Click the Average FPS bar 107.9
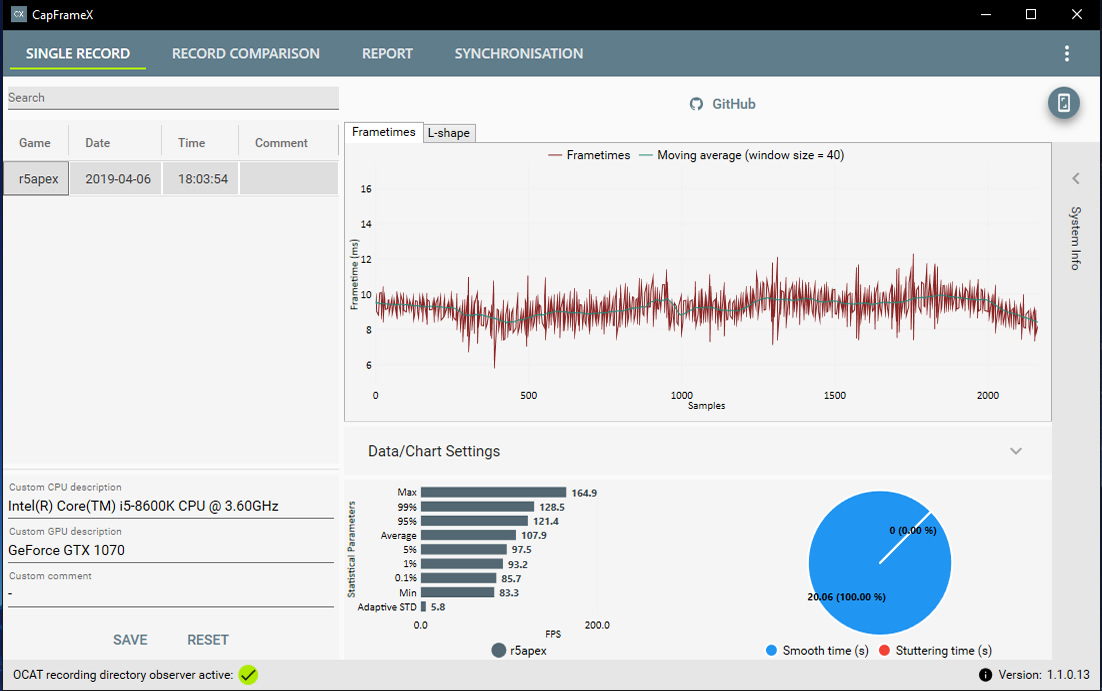 tap(468, 536)
